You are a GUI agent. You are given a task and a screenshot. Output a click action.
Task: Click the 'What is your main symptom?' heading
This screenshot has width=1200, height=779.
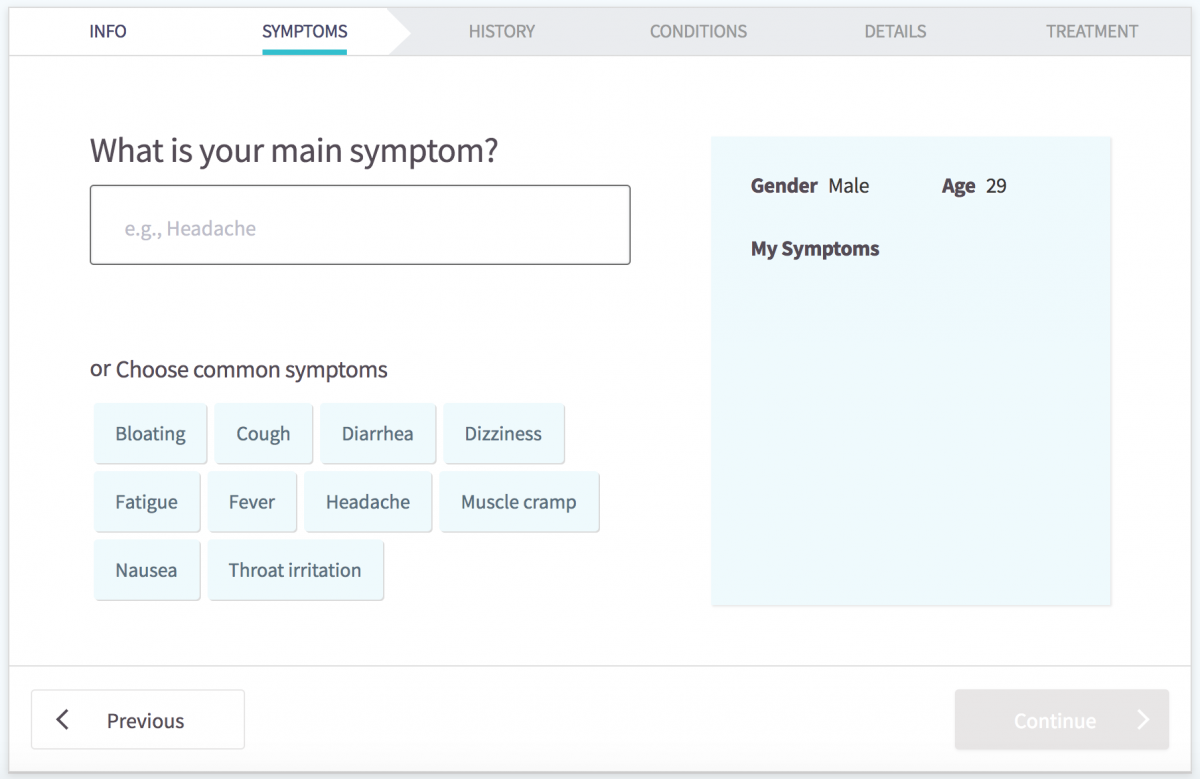click(x=294, y=151)
